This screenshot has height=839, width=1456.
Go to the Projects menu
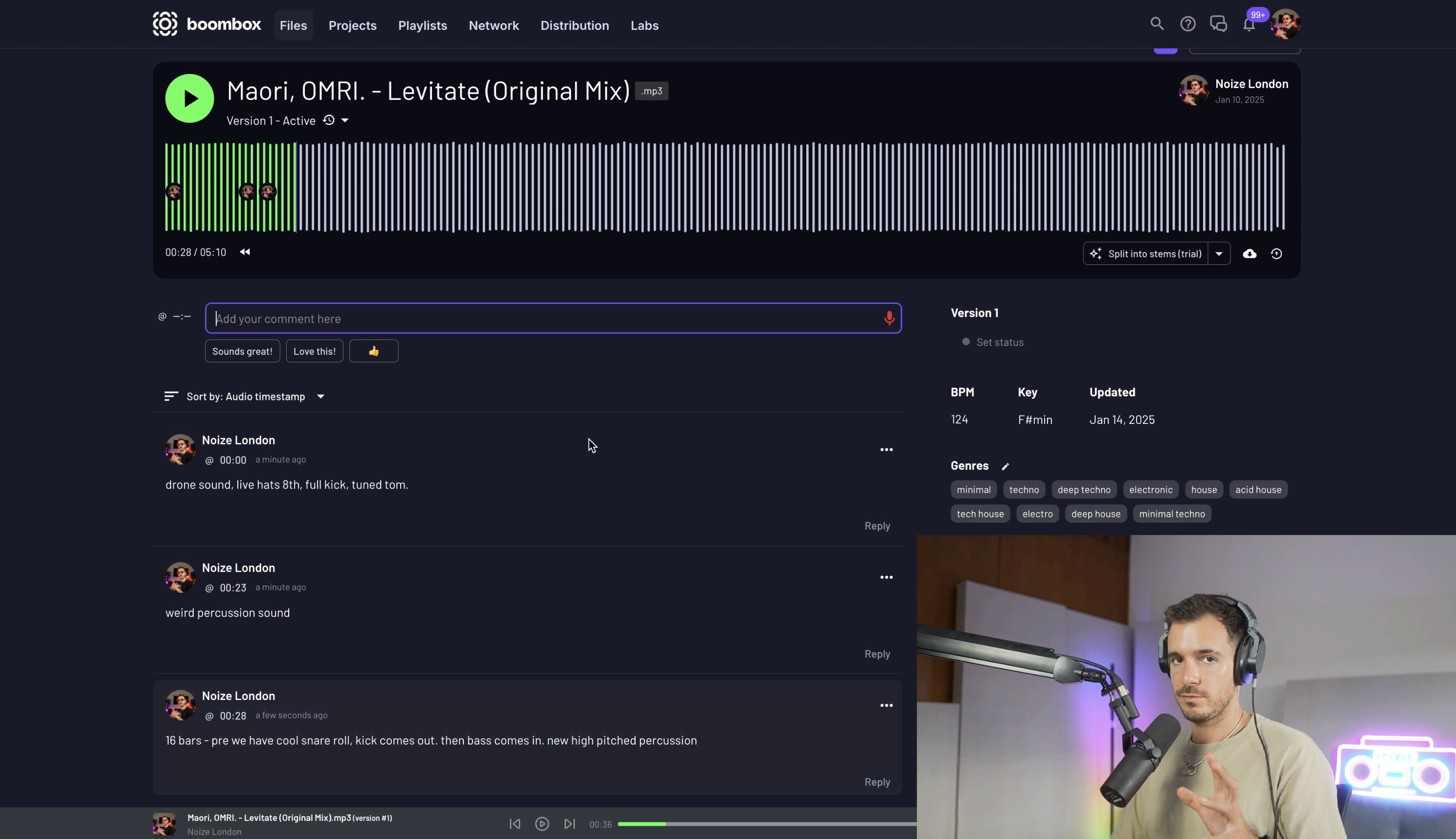coord(352,25)
